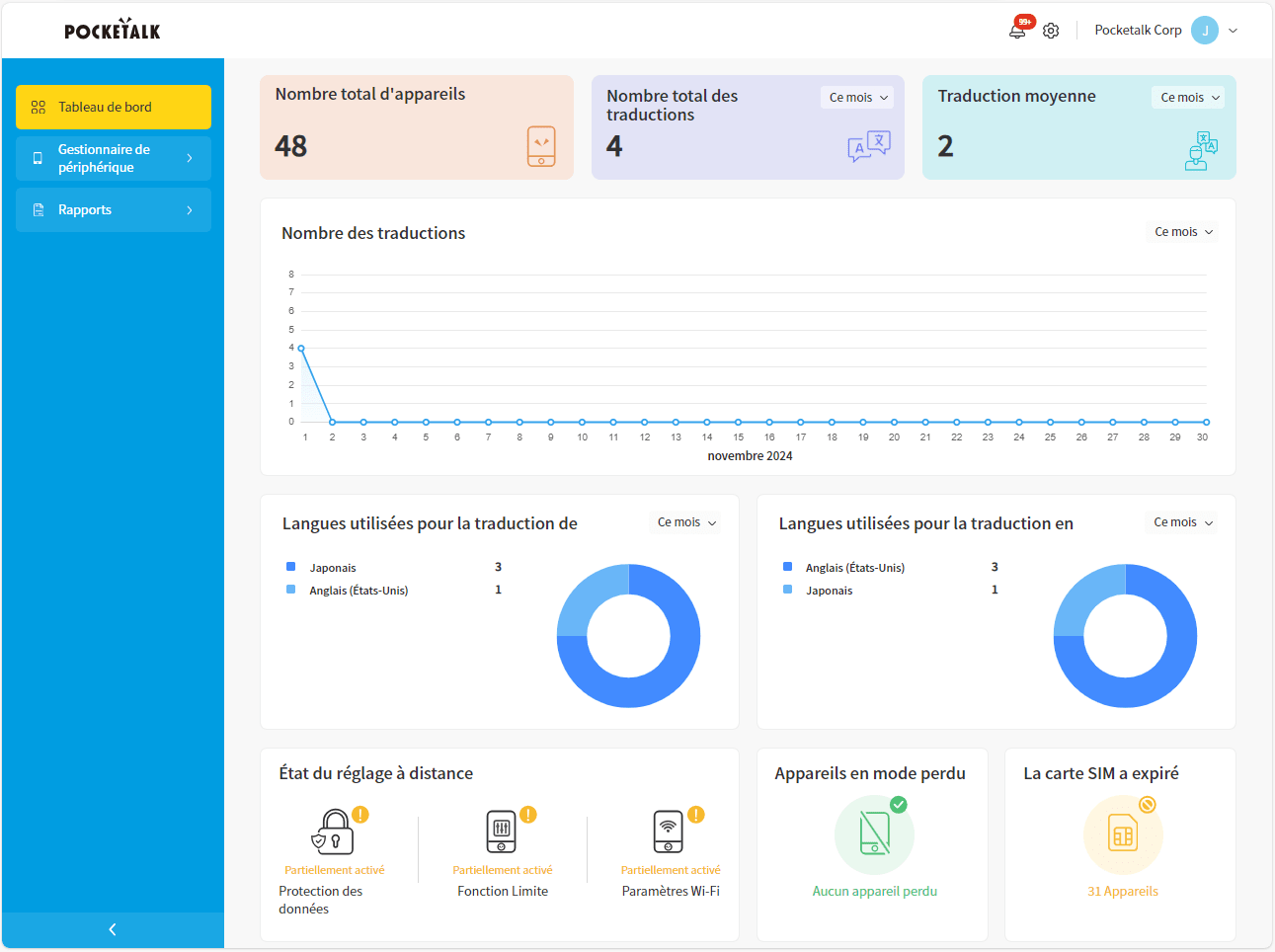Click the Protection des données label

[321, 900]
